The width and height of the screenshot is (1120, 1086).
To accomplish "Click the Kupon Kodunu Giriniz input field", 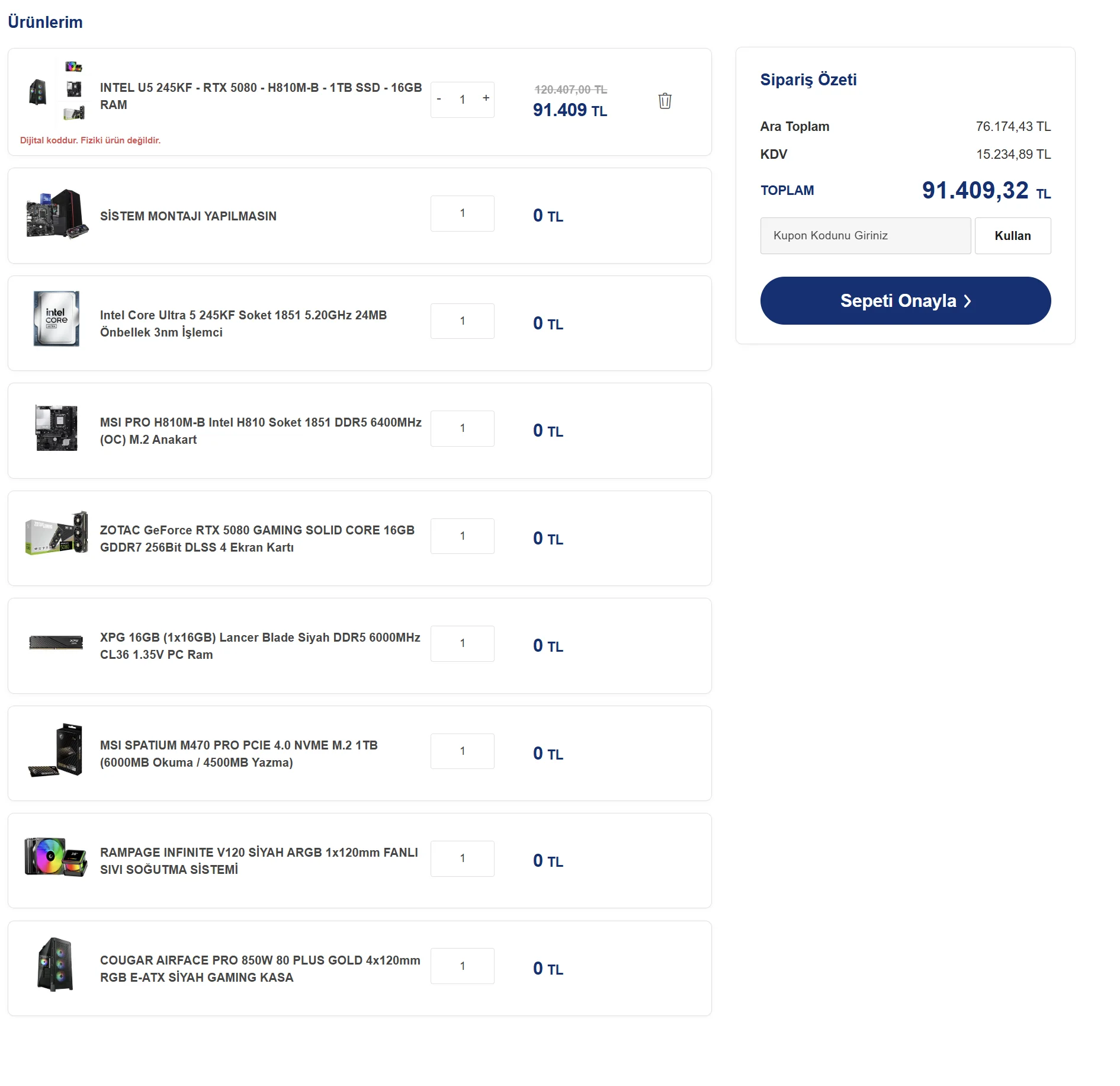I will point(865,236).
